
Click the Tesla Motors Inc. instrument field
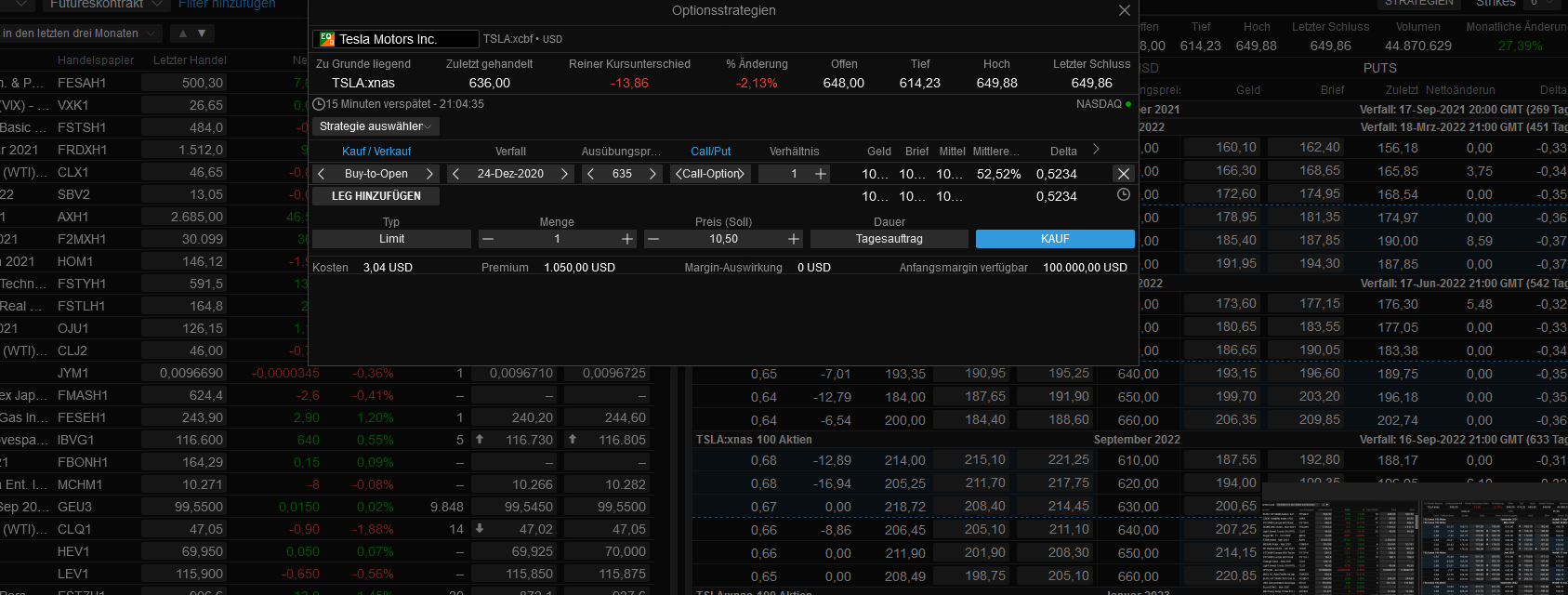tap(396, 39)
